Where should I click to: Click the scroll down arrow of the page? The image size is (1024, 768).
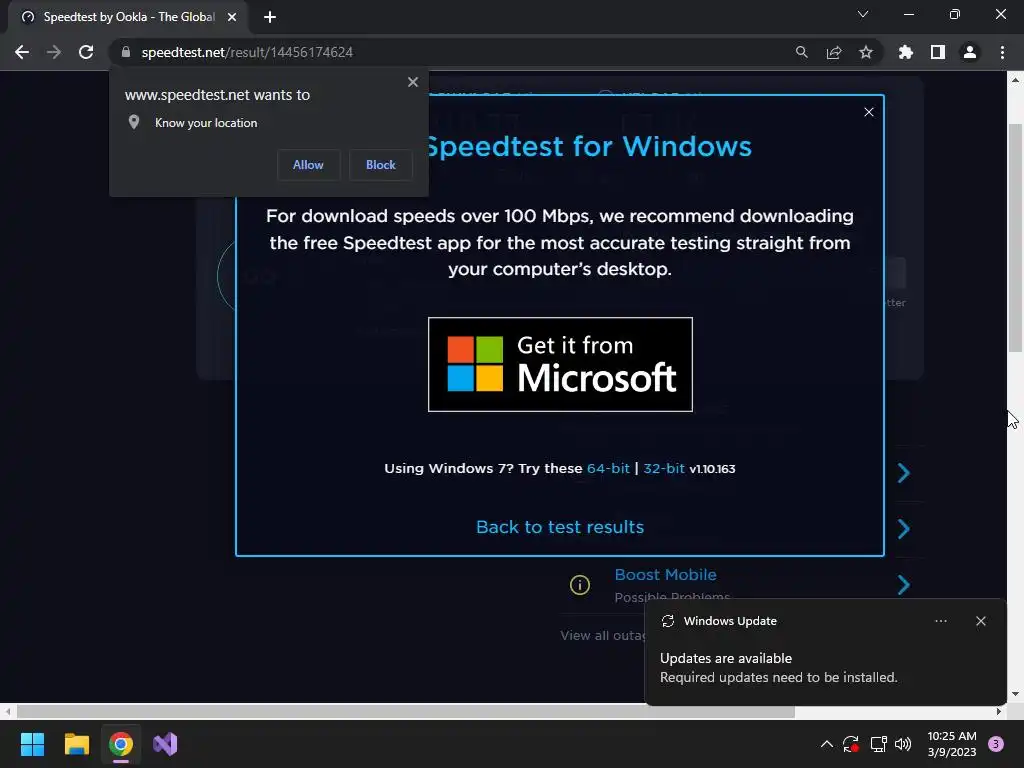pyautogui.click(x=1016, y=694)
